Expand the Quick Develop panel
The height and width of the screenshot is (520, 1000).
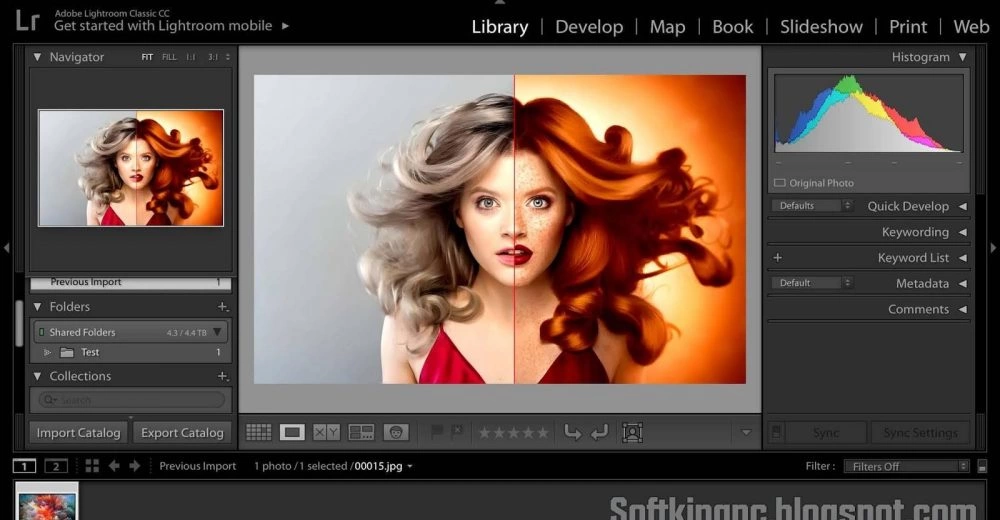[962, 206]
